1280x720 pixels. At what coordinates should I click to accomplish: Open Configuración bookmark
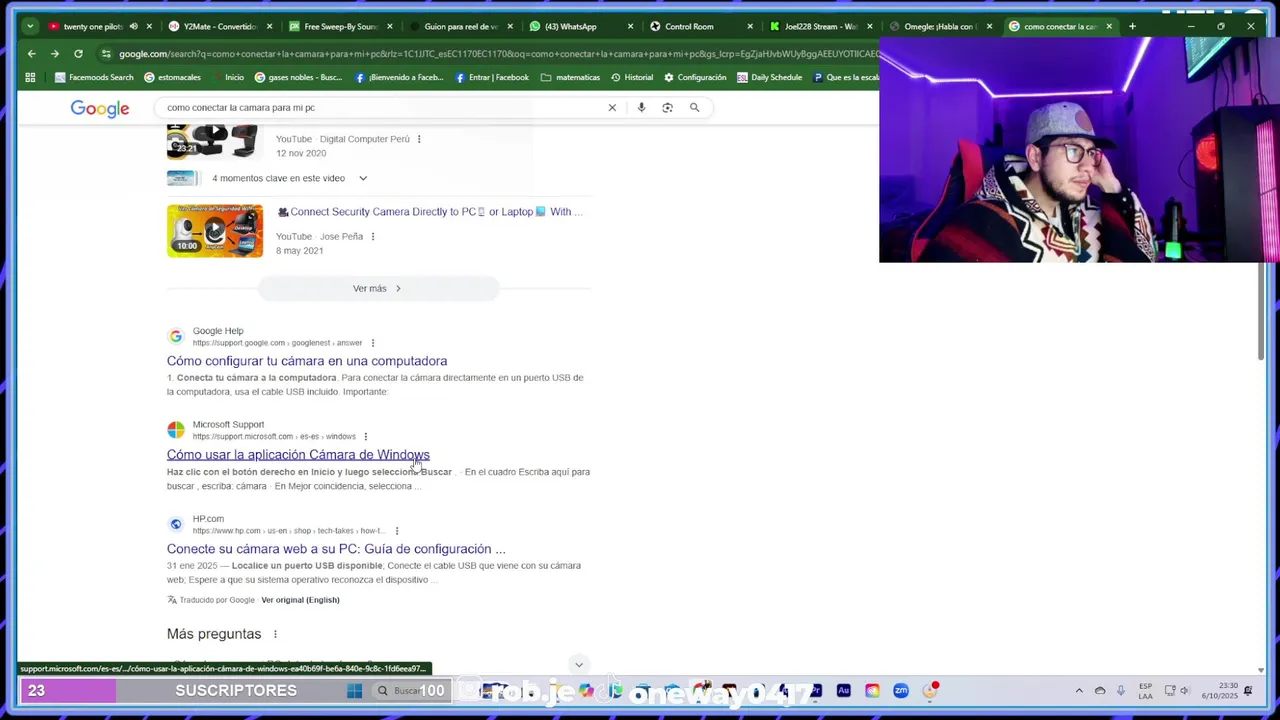(695, 77)
